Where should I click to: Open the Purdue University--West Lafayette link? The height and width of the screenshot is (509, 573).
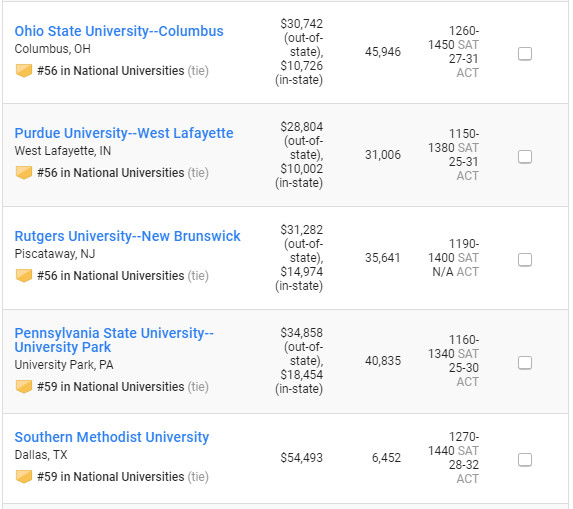pyautogui.click(x=124, y=133)
